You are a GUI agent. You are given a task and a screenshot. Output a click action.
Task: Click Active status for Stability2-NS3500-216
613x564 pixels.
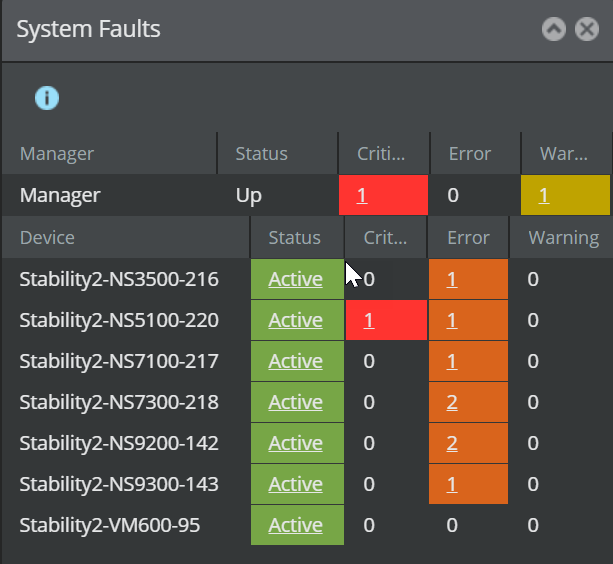296,279
